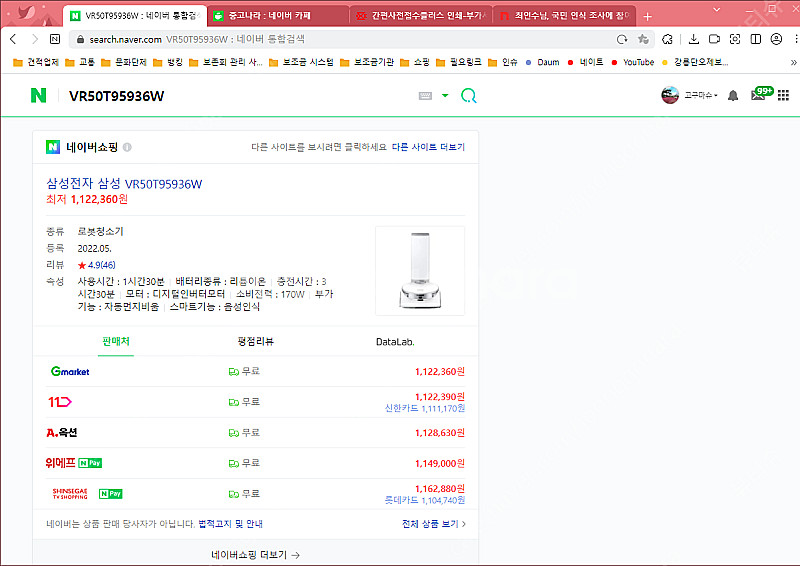The height and width of the screenshot is (566, 800).
Task: Open the mail icon with 99+ badge
Action: click(761, 94)
